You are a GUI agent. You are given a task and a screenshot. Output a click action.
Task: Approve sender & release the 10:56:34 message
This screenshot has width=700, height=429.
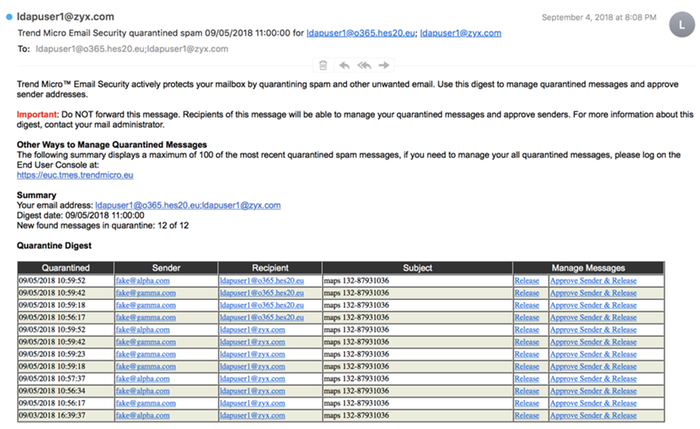click(x=593, y=390)
